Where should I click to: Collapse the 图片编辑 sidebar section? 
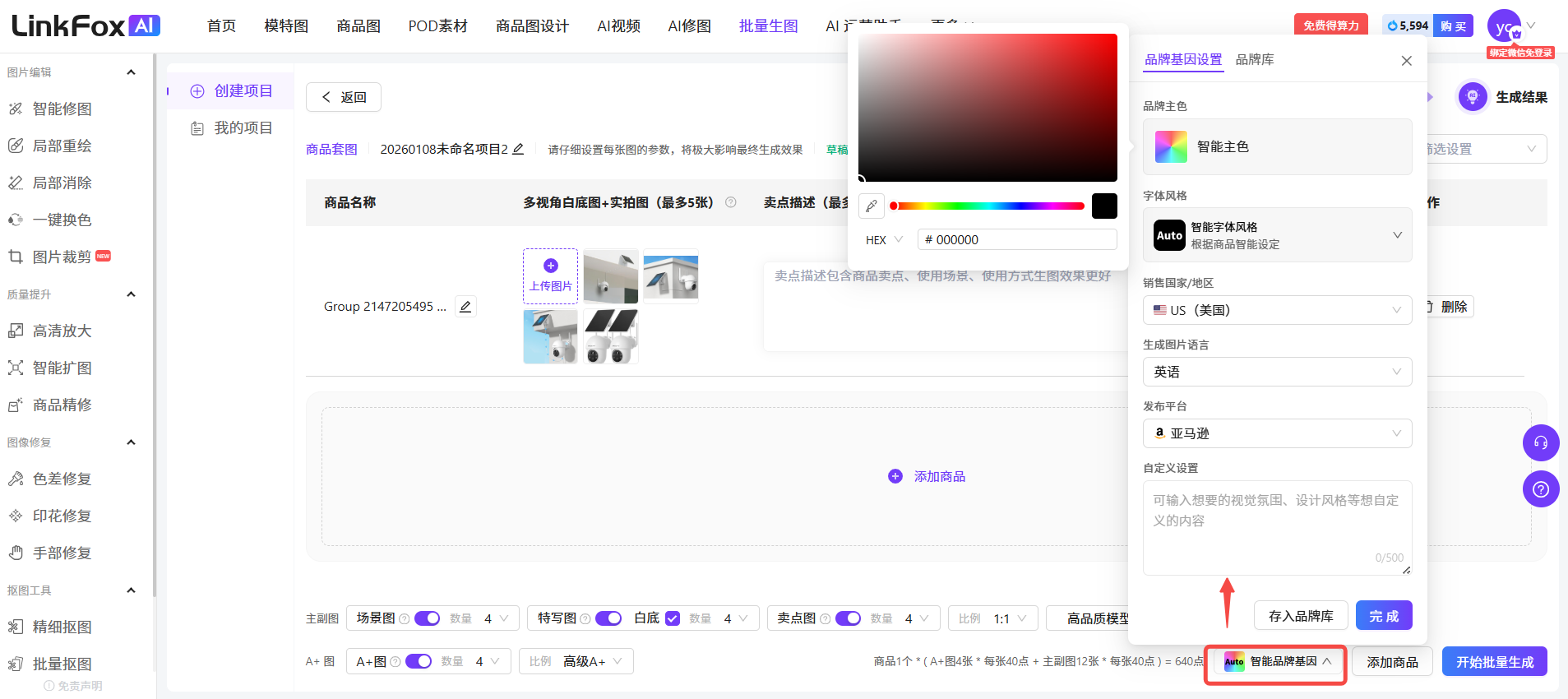[x=131, y=72]
